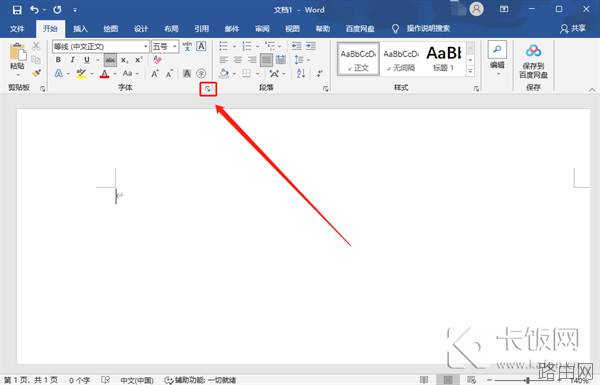Toggle Superscript formatting
Viewport: 600px width, 385px height.
[x=139, y=60]
